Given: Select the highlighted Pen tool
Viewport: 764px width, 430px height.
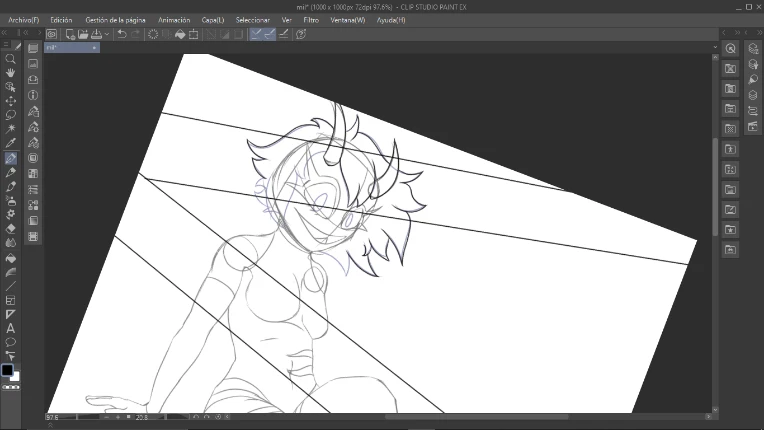Looking at the screenshot, I should (x=10, y=158).
